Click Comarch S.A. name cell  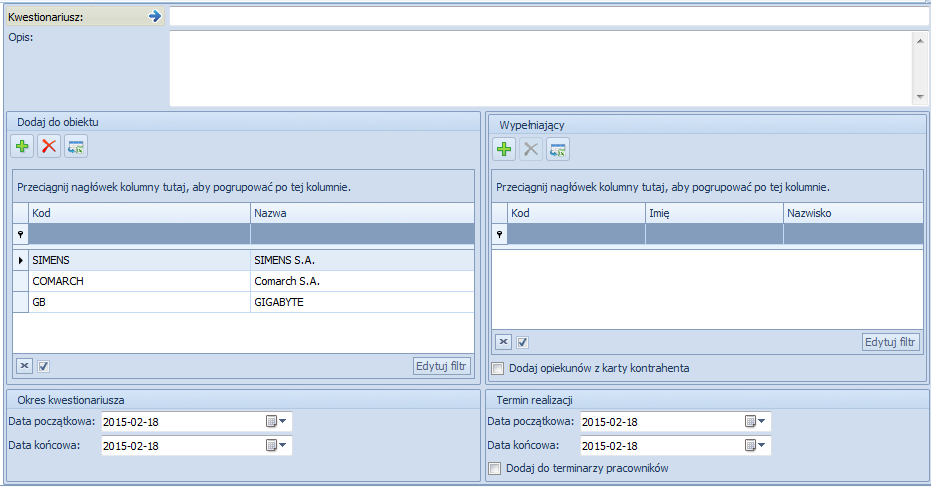point(362,281)
